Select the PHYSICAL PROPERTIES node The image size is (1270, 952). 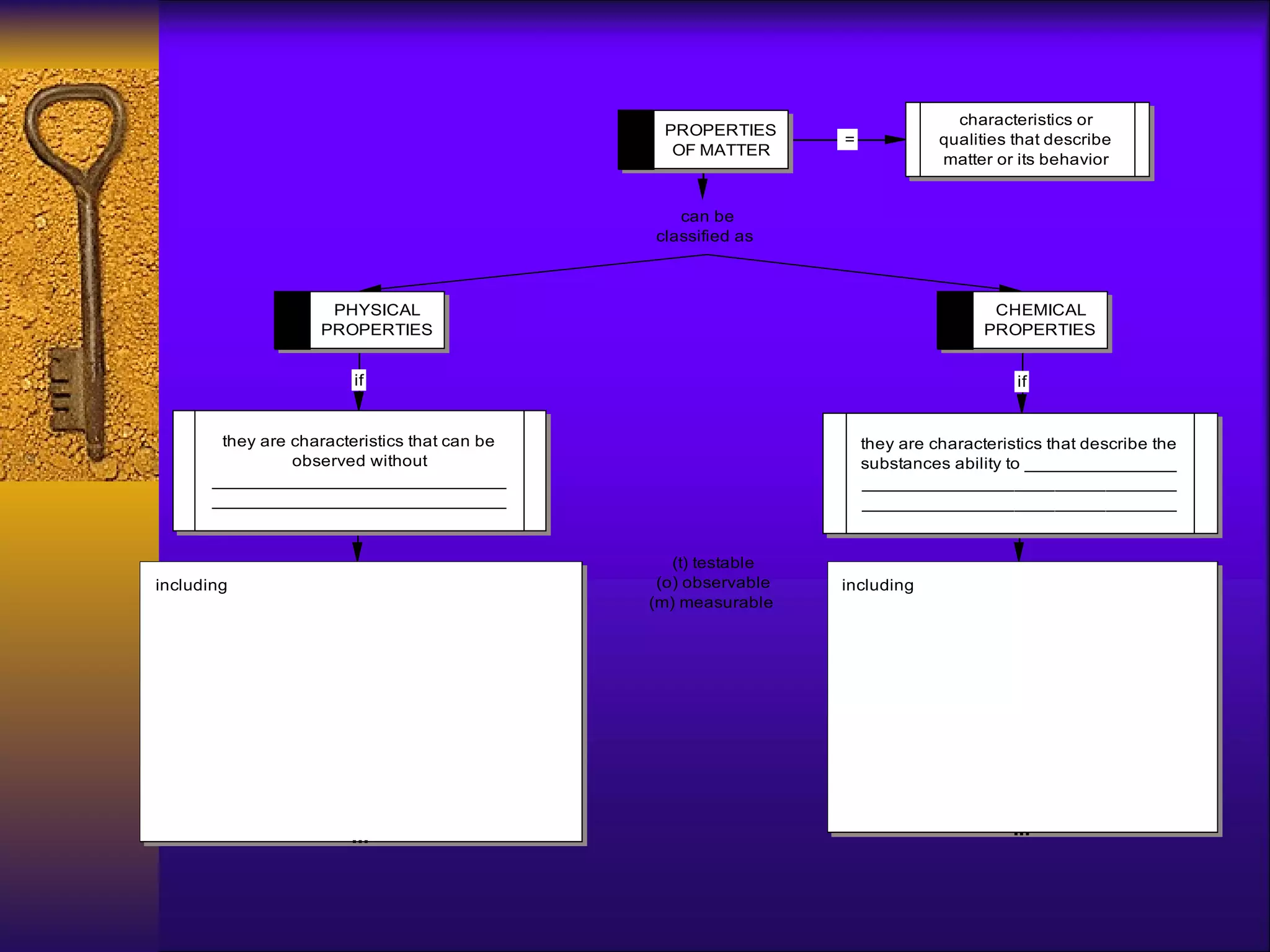pyautogui.click(x=376, y=320)
